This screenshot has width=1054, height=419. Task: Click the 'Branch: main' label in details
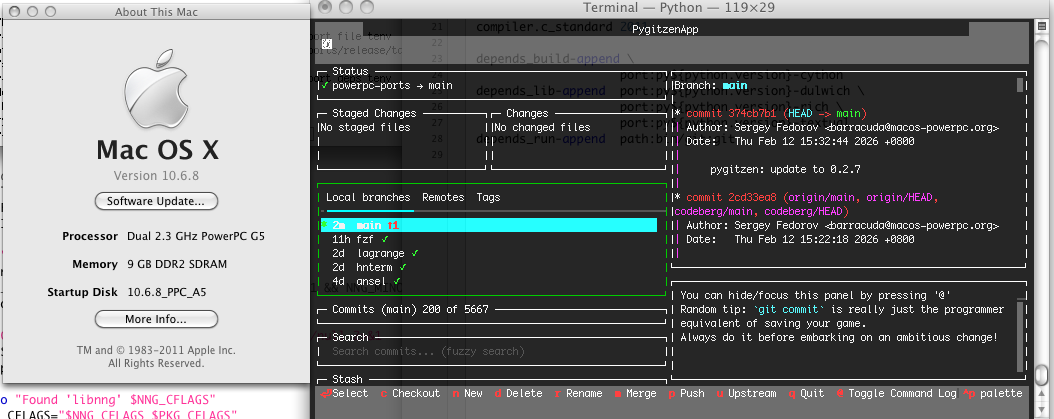(x=711, y=85)
